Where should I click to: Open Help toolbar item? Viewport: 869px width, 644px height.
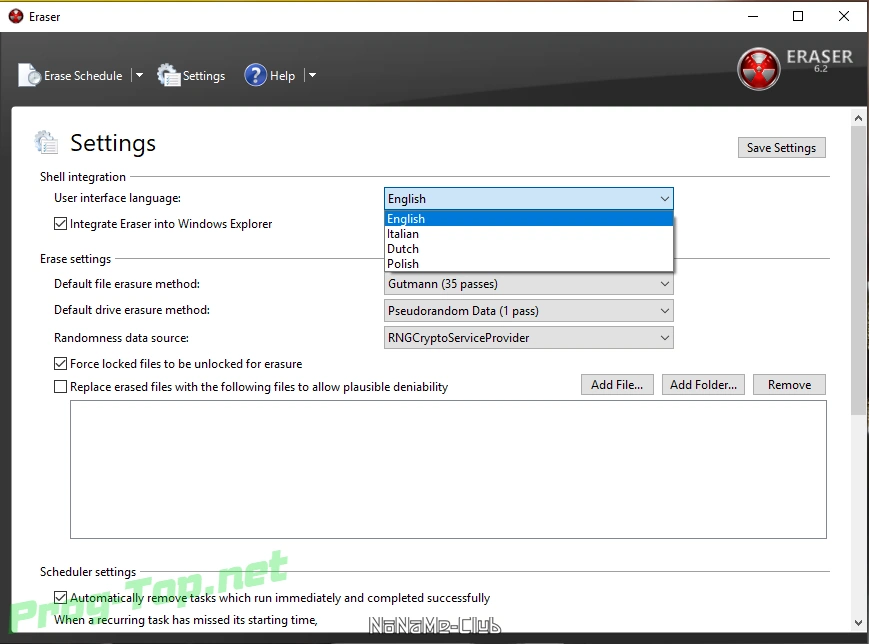[x=270, y=75]
